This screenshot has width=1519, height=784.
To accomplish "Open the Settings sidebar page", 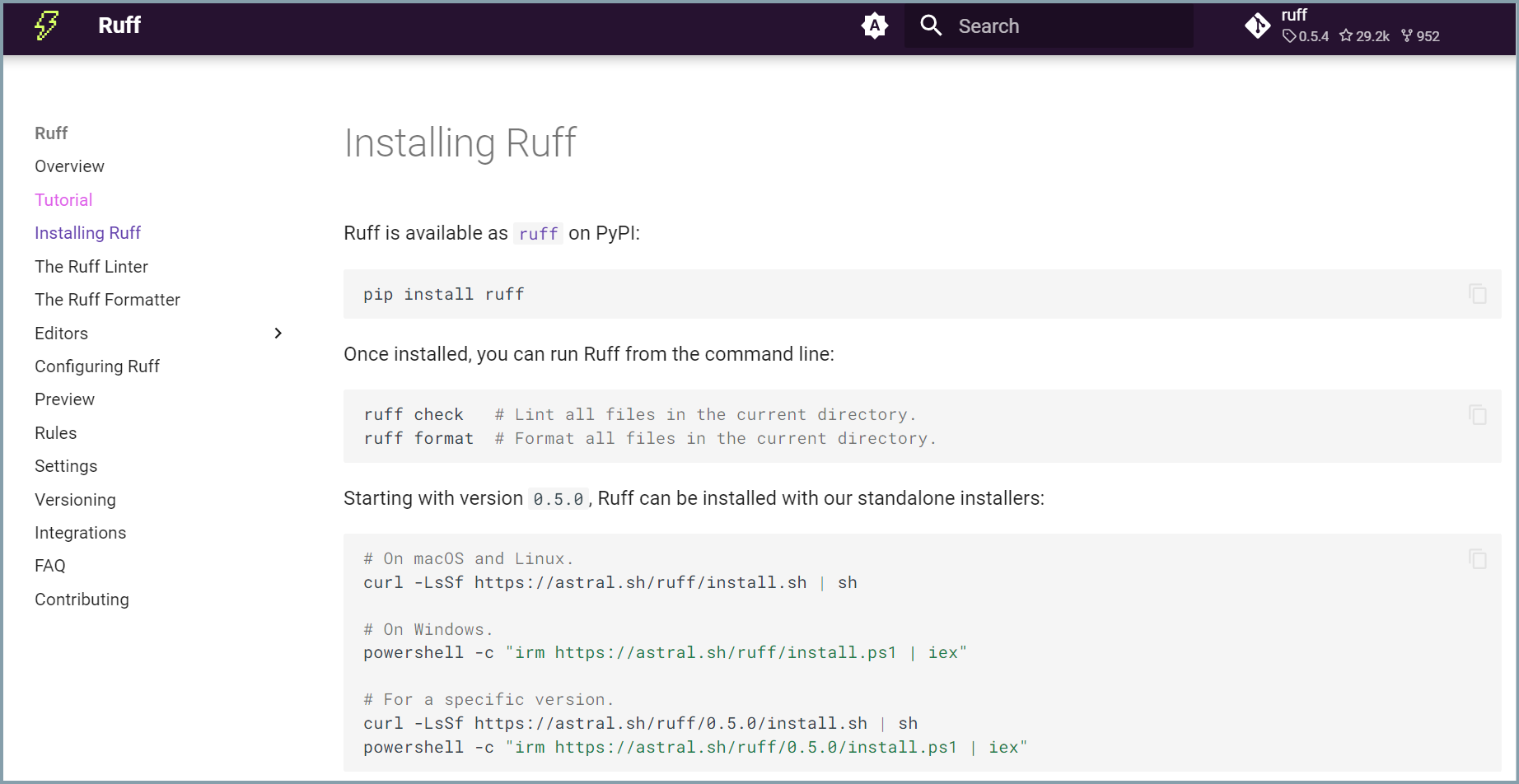I will tap(66, 466).
